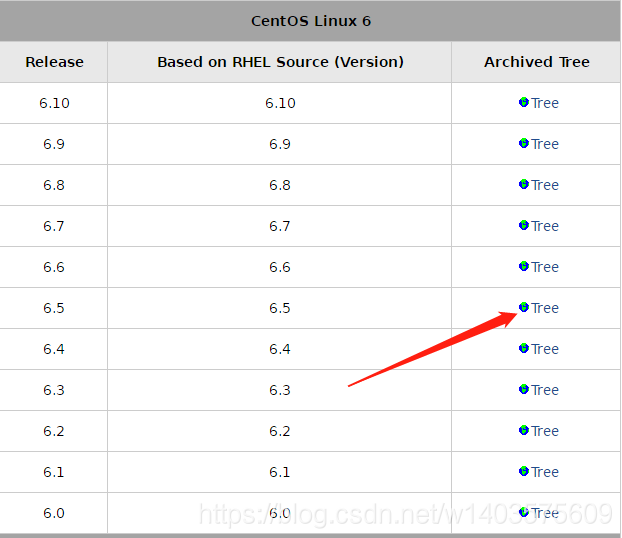Select the 6.0 cell in Release column

coord(54,513)
